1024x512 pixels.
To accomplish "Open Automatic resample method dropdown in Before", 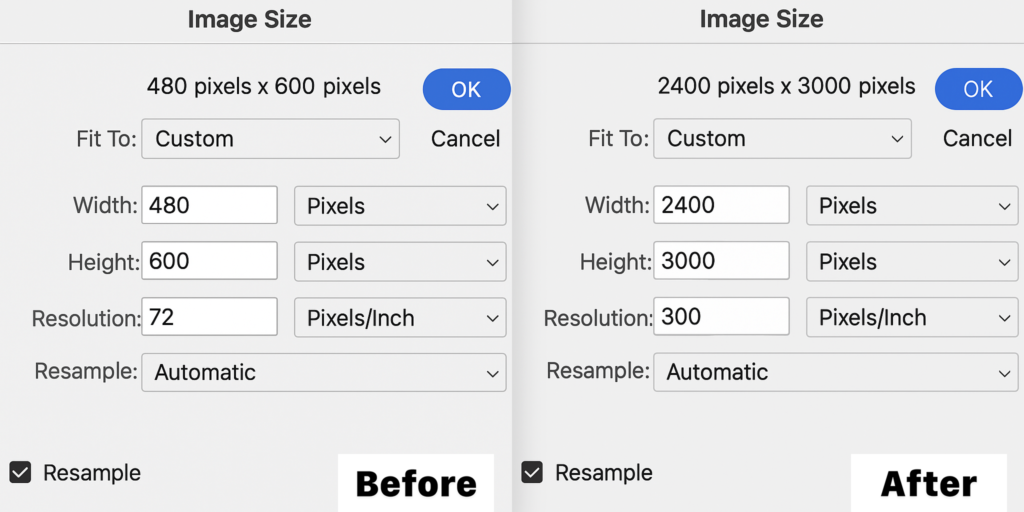I will [x=324, y=373].
